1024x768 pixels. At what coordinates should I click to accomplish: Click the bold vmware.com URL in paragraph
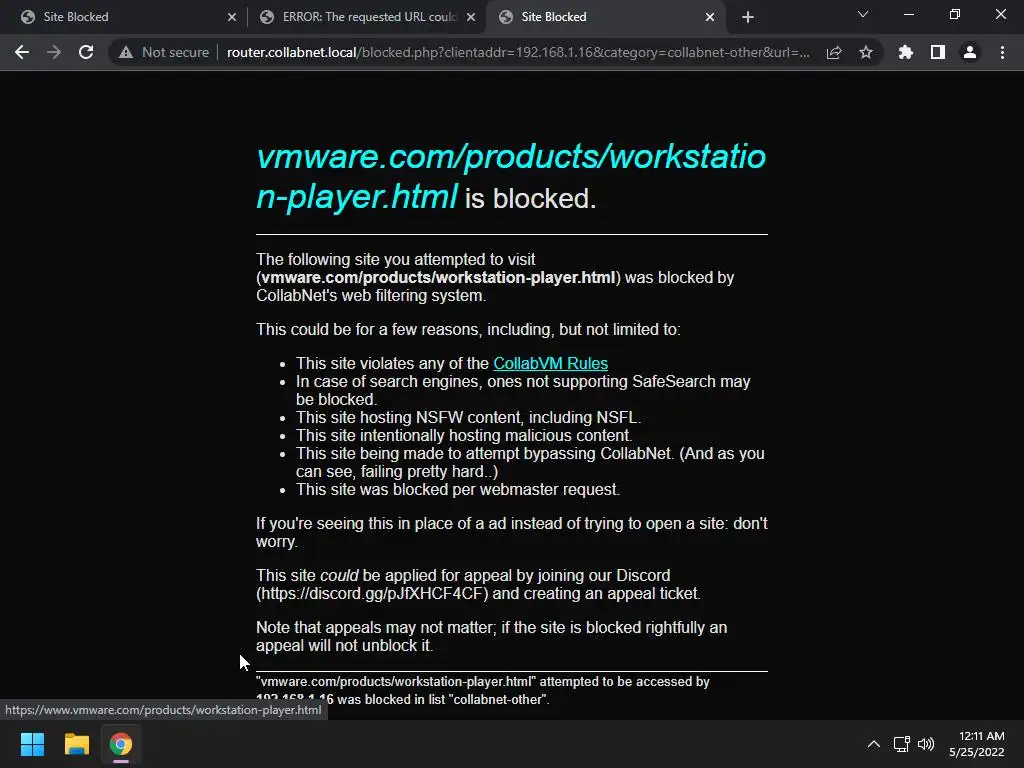click(x=438, y=278)
